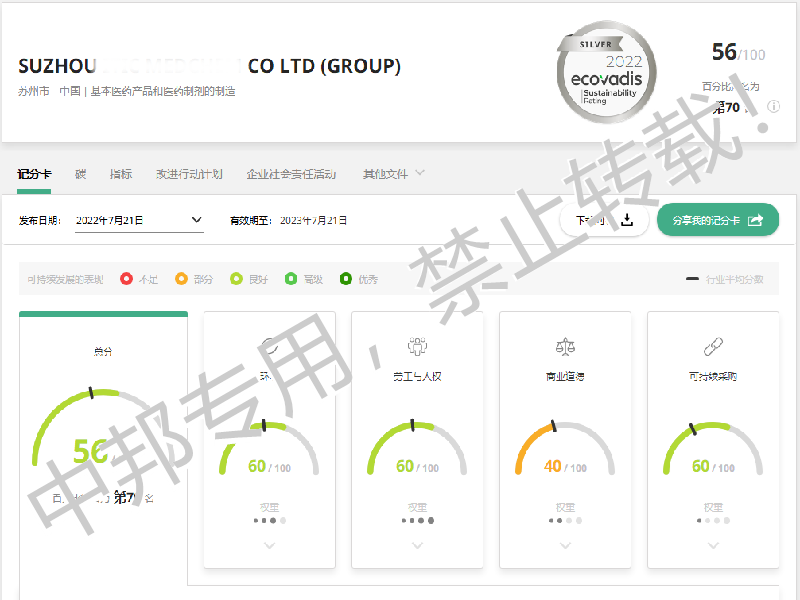
Task: Click the 56/100 score in the header
Action: [x=738, y=52]
